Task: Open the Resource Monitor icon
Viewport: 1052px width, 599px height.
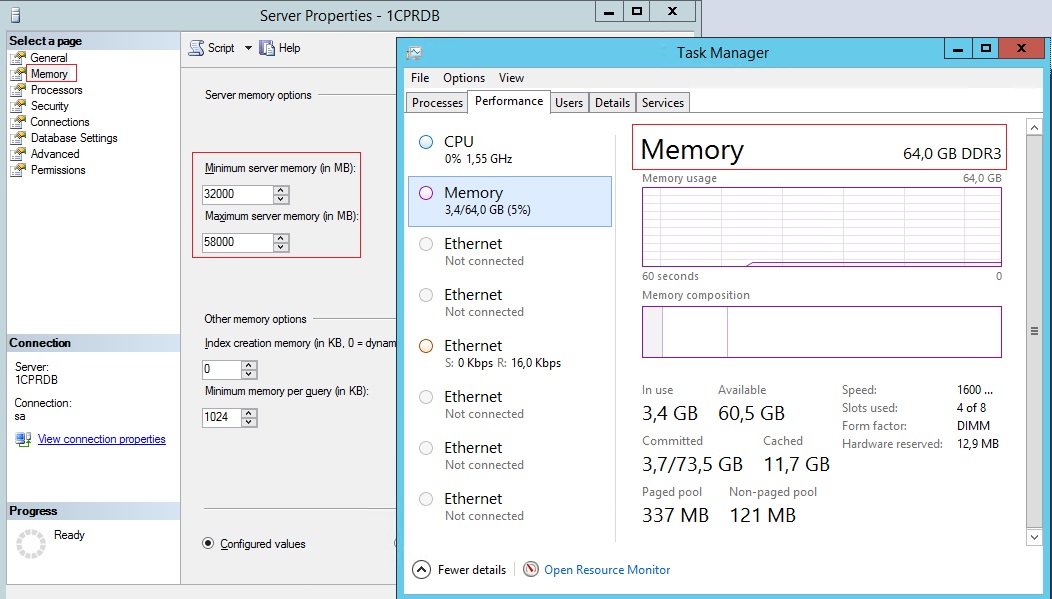Action: click(531, 569)
